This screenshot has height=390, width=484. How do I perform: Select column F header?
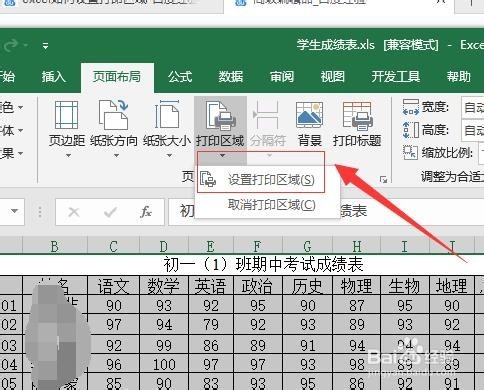pyautogui.click(x=257, y=247)
